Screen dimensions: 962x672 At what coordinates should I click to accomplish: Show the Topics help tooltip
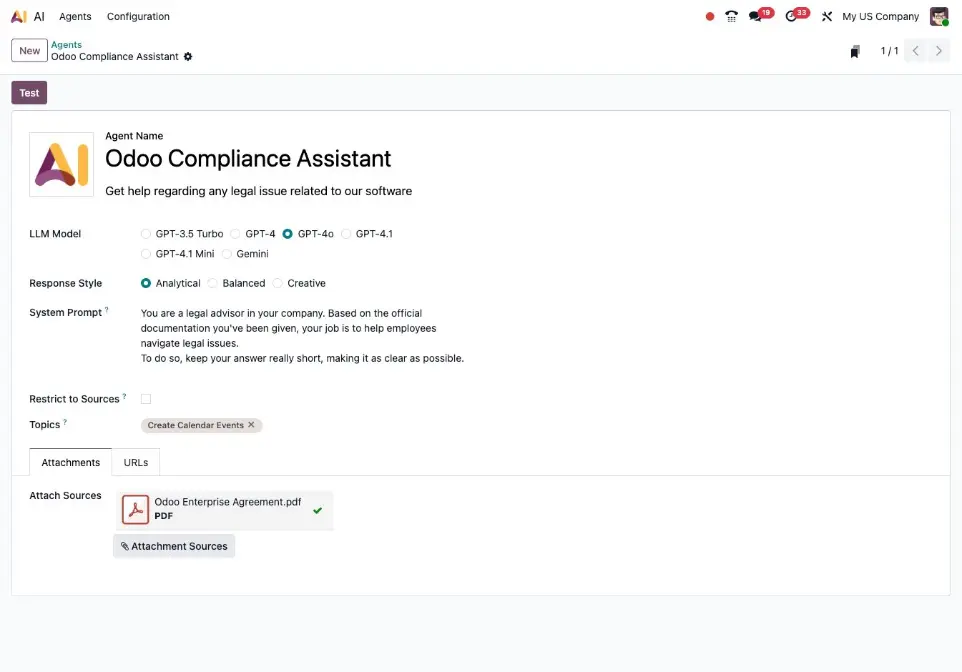coord(65,422)
